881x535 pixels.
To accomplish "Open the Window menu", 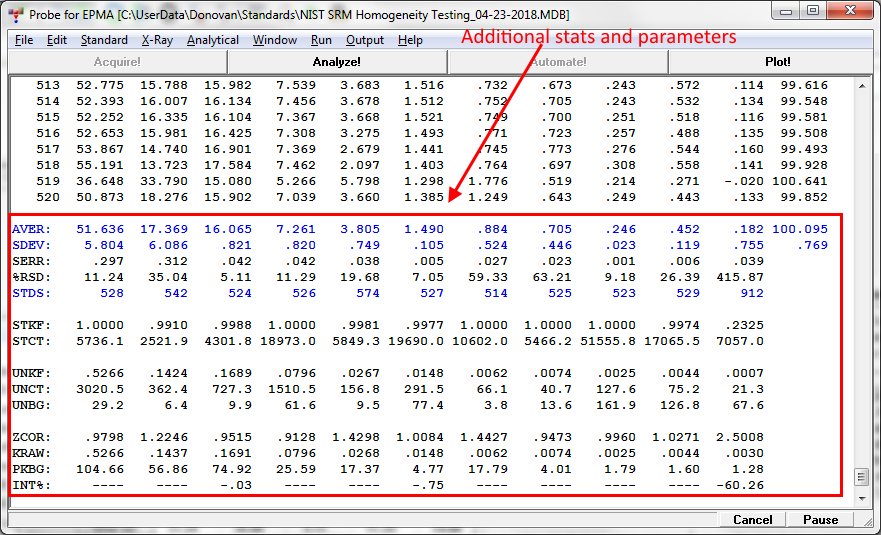I will (274, 40).
